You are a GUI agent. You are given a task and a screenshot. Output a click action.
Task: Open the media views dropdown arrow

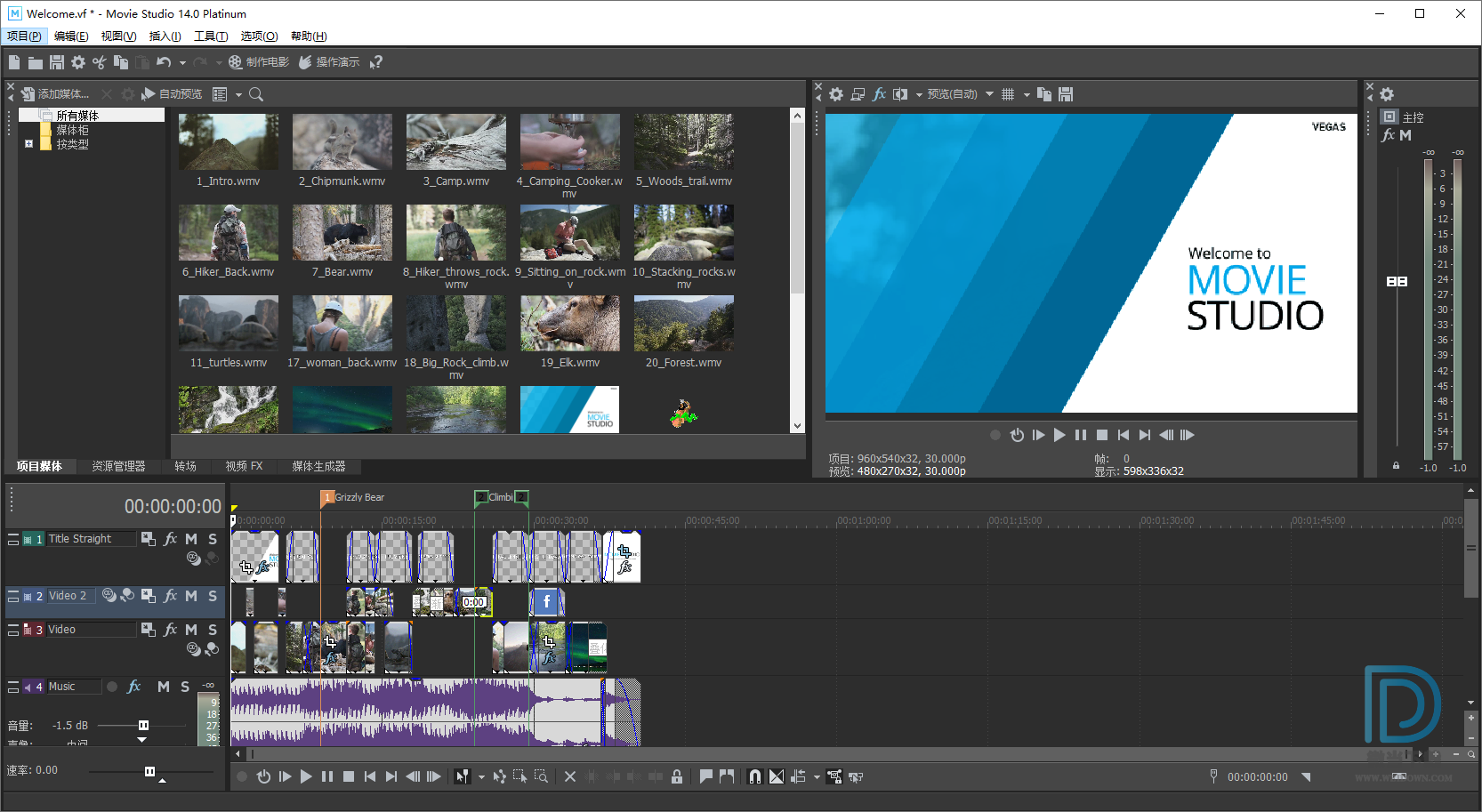[238, 94]
